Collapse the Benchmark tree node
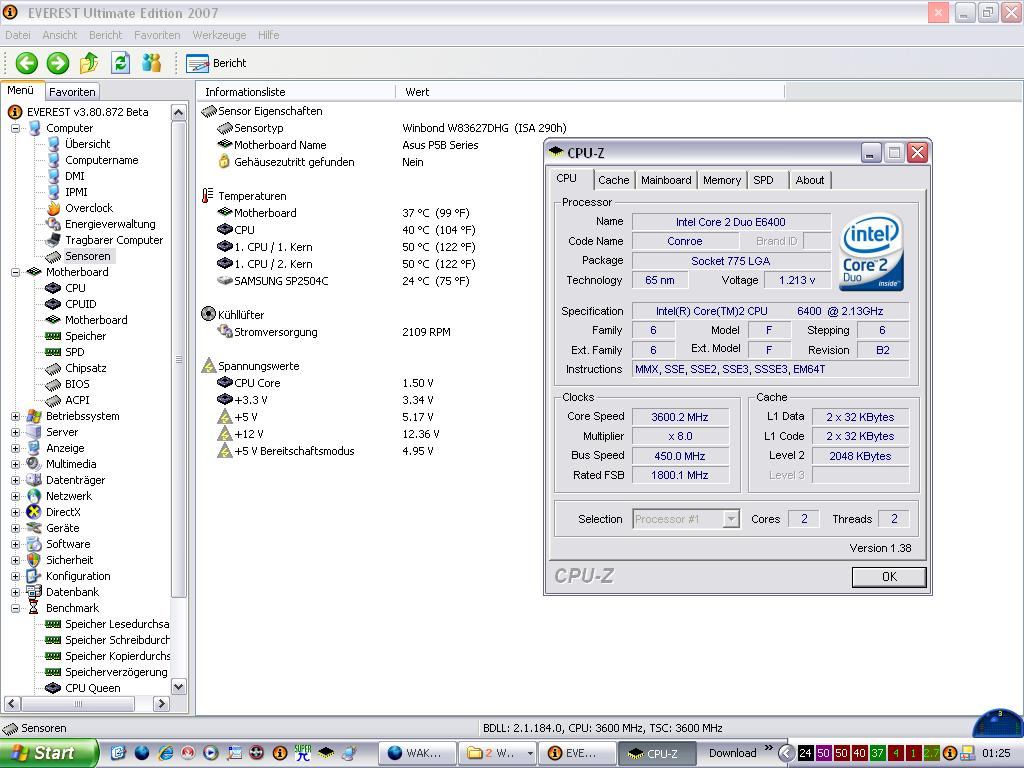The width and height of the screenshot is (1024, 768). (x=15, y=608)
